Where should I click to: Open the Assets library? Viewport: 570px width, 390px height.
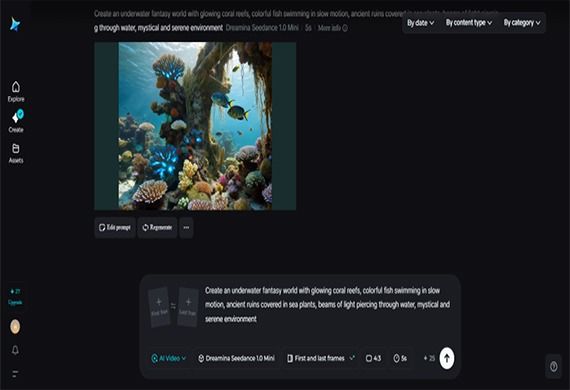tap(16, 153)
